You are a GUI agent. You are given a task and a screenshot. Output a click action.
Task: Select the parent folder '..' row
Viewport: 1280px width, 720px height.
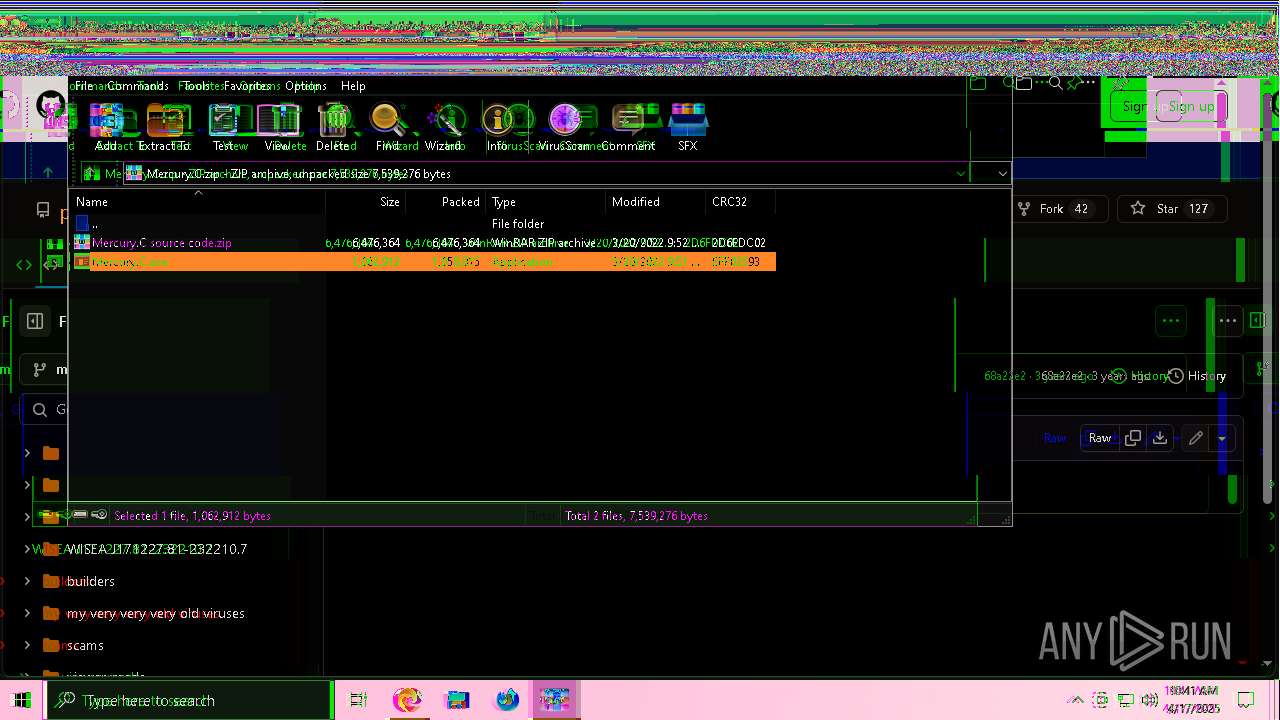coord(422,224)
